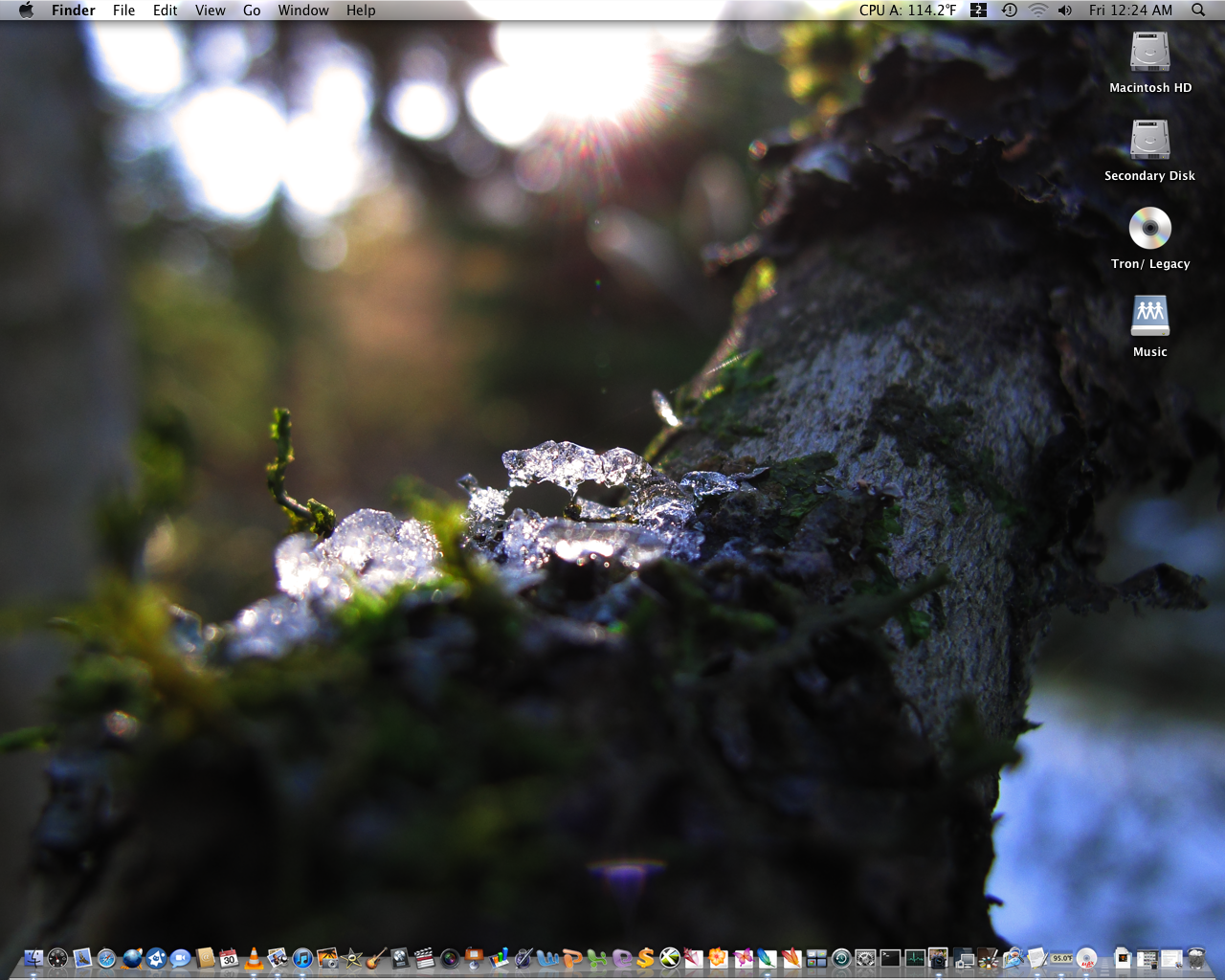Open the Wi-Fi AirPort status menu
The width and height of the screenshot is (1225, 980).
tap(1038, 11)
